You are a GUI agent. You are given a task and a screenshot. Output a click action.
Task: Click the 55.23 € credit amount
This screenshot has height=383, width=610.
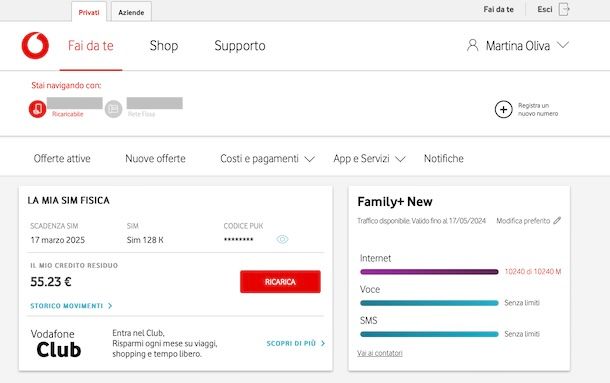click(51, 281)
